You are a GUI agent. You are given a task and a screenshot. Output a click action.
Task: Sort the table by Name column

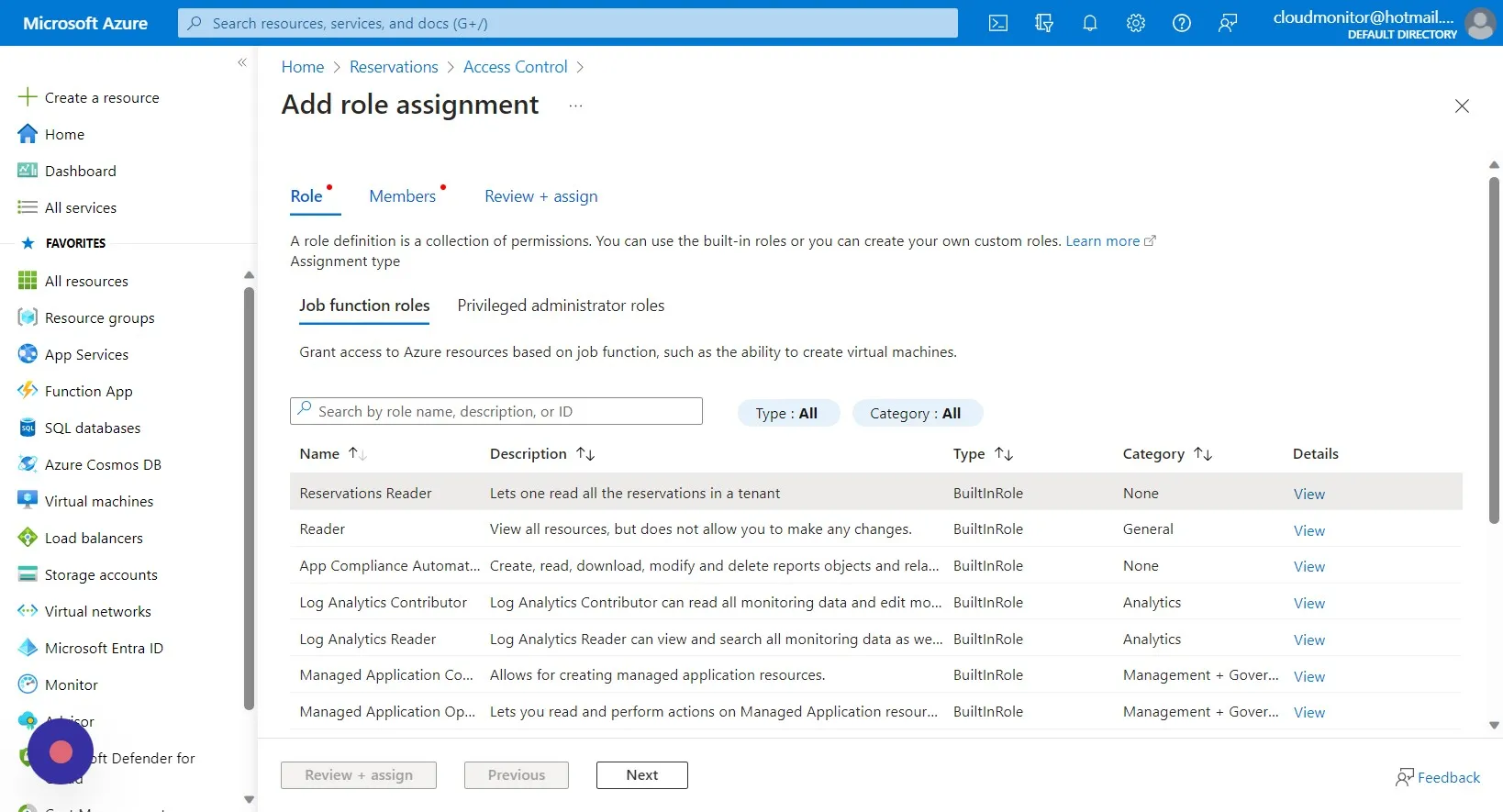click(333, 453)
